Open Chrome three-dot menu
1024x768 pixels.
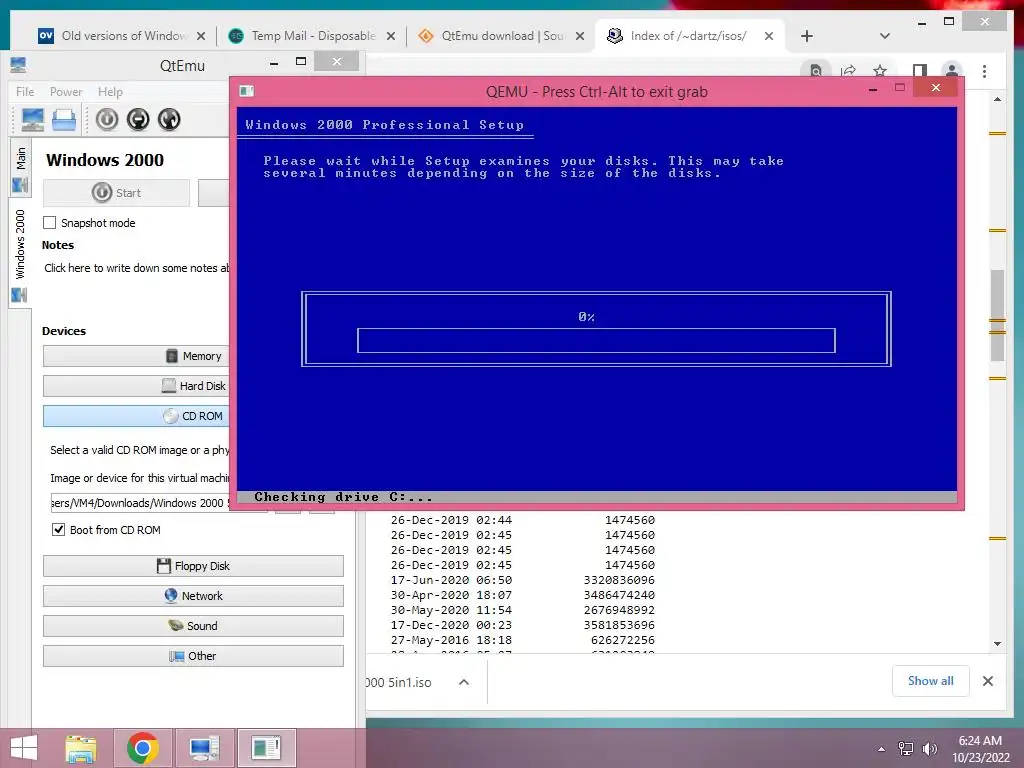(984, 71)
